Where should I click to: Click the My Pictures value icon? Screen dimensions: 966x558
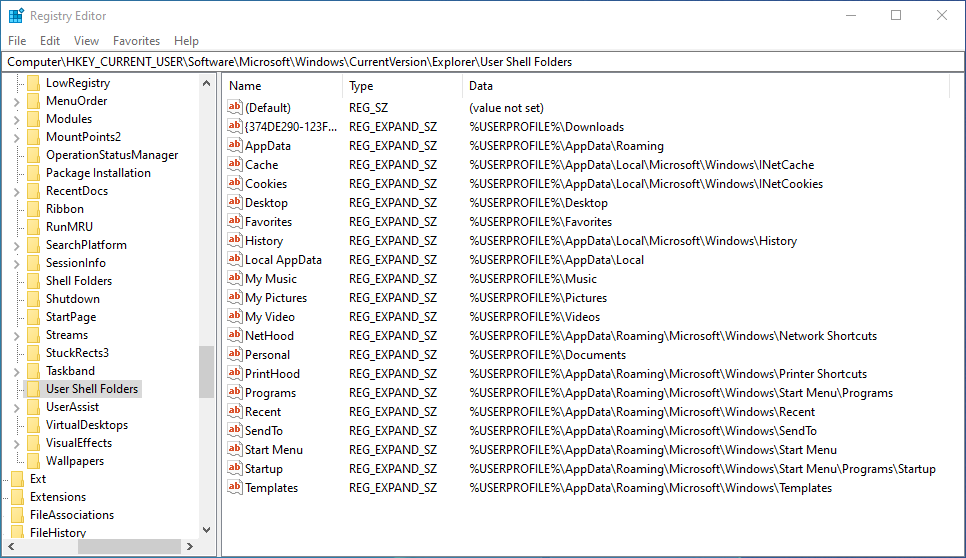(234, 297)
